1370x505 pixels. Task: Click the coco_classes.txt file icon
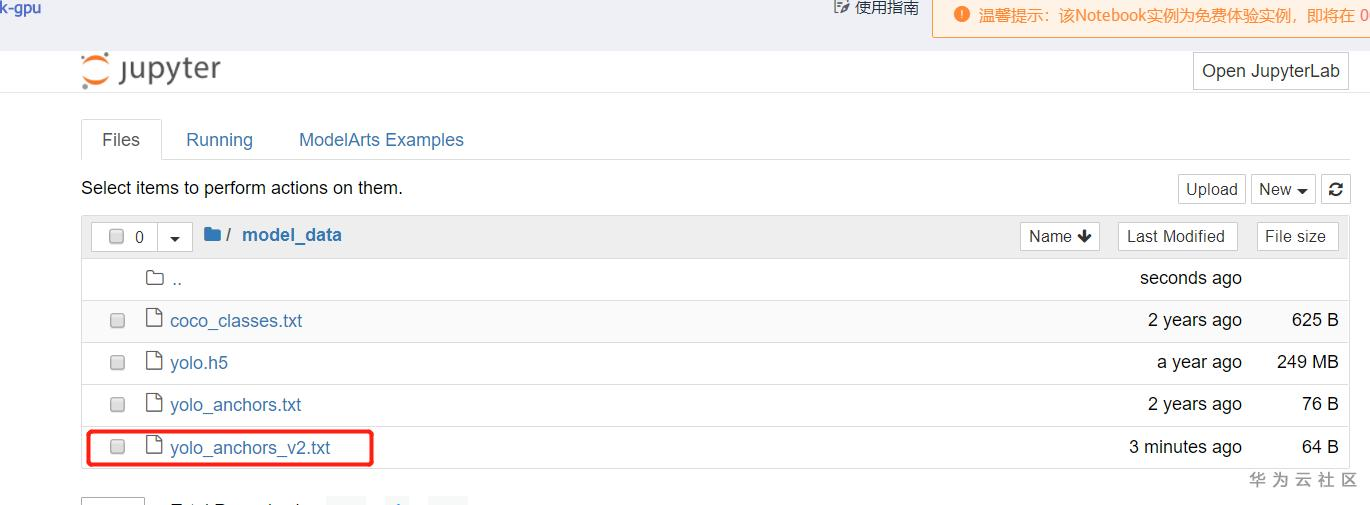coord(154,319)
